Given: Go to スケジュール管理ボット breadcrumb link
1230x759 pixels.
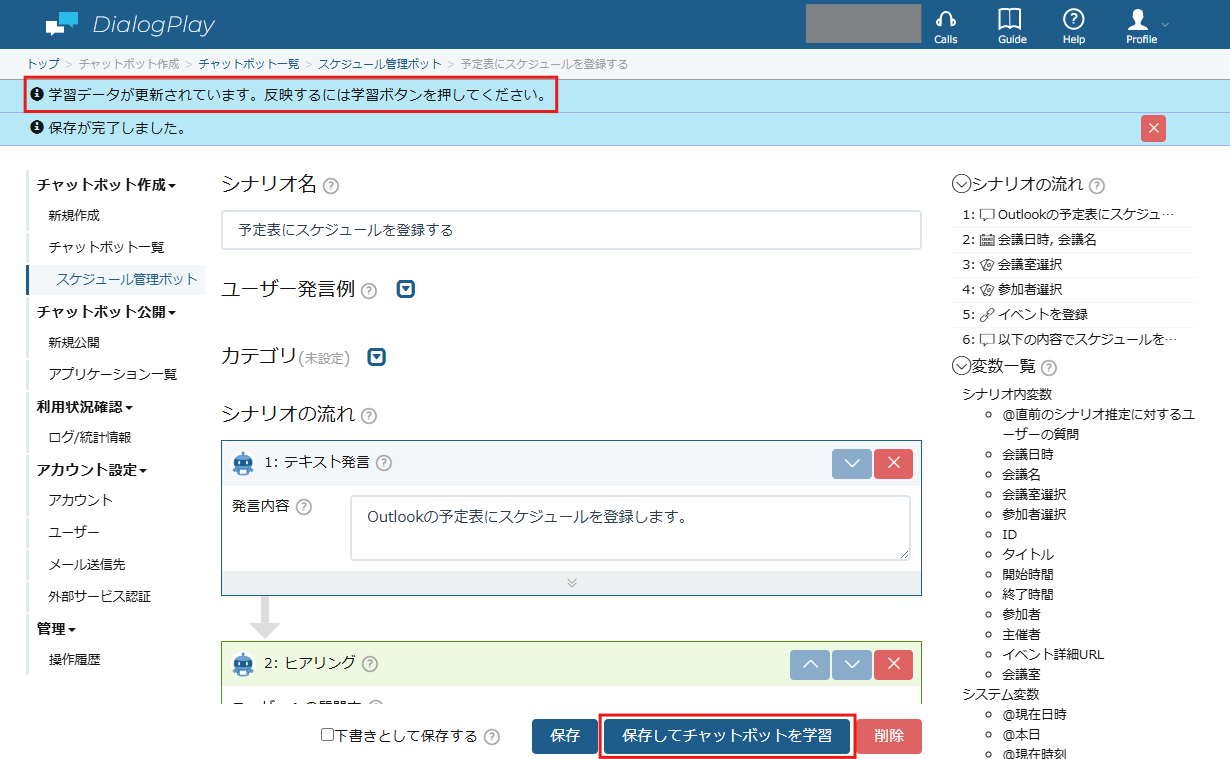Looking at the screenshot, I should [380, 64].
